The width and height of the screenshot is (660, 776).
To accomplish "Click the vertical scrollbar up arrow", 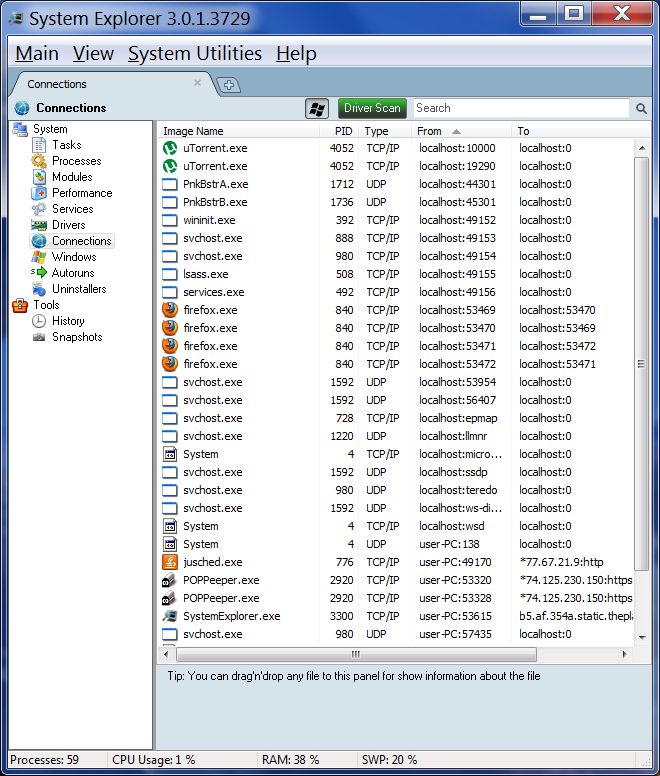I will (x=642, y=148).
